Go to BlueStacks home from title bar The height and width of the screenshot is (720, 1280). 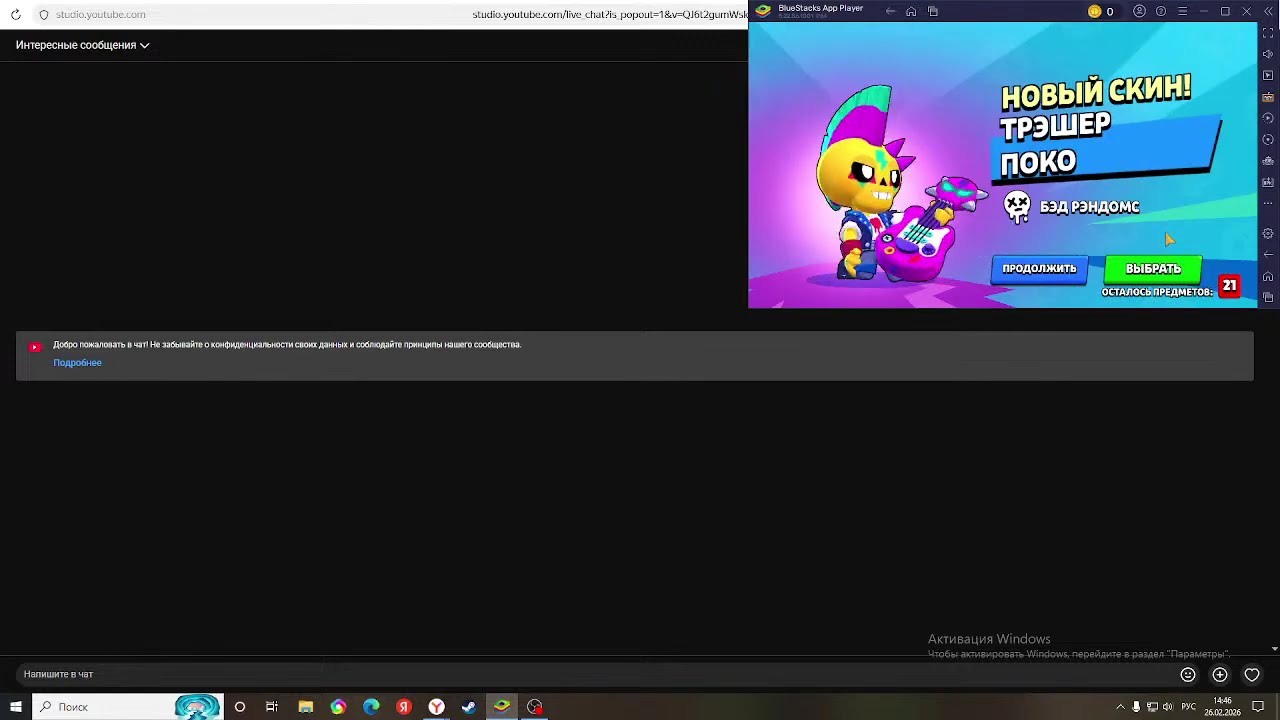pos(911,11)
